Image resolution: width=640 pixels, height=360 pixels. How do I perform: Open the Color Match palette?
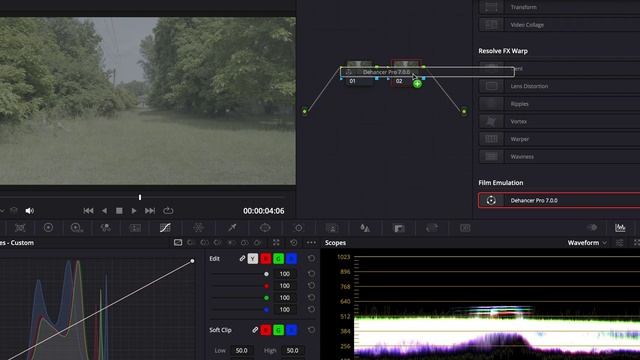click(20, 228)
